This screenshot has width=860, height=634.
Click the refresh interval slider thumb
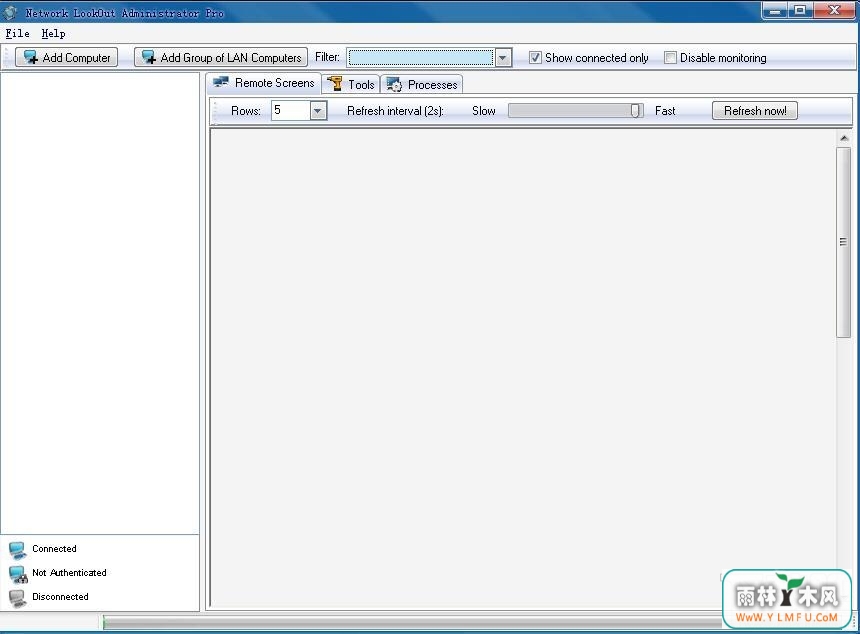pyautogui.click(x=635, y=111)
